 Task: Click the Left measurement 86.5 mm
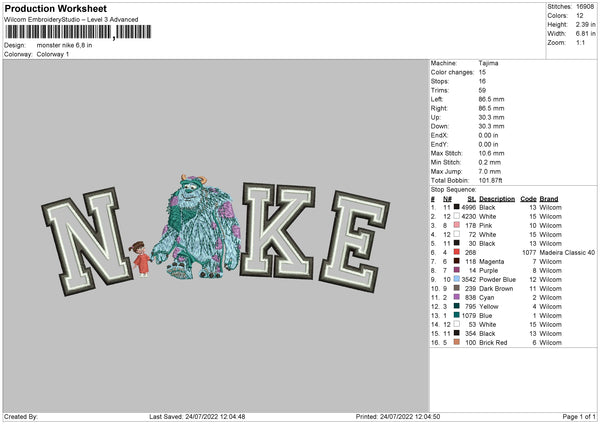pyautogui.click(x=491, y=99)
